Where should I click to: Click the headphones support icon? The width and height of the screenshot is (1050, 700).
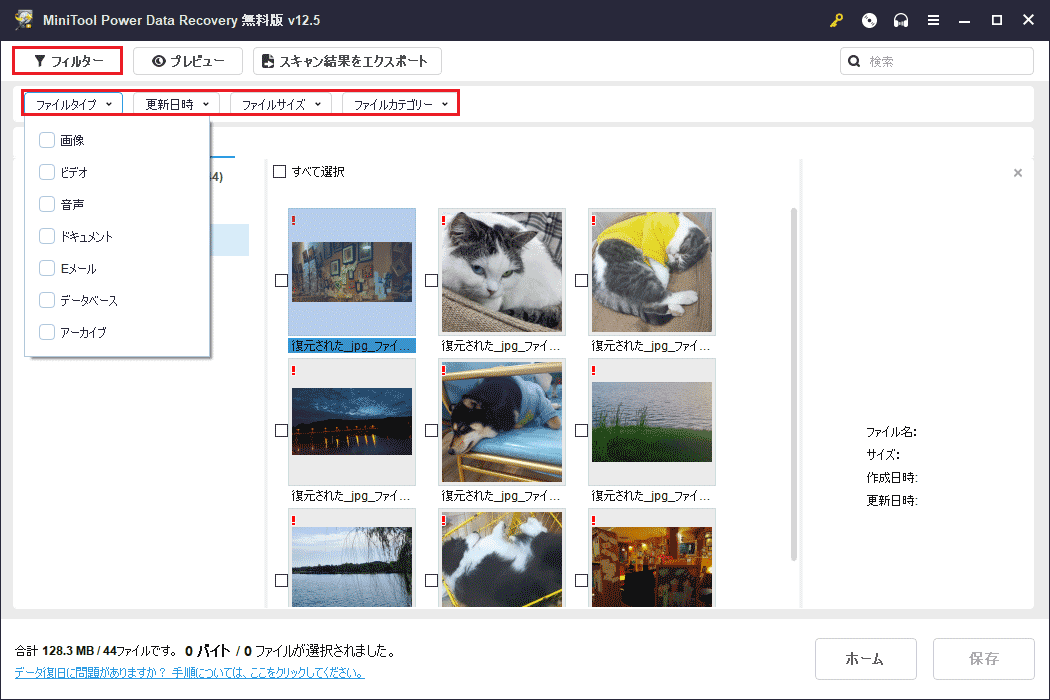click(x=901, y=21)
